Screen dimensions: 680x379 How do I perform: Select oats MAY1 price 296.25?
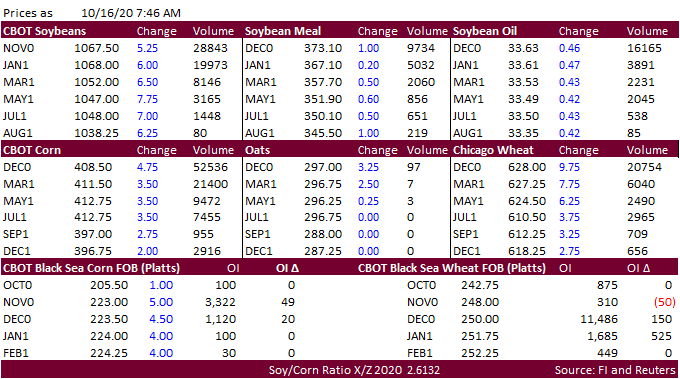(323, 201)
